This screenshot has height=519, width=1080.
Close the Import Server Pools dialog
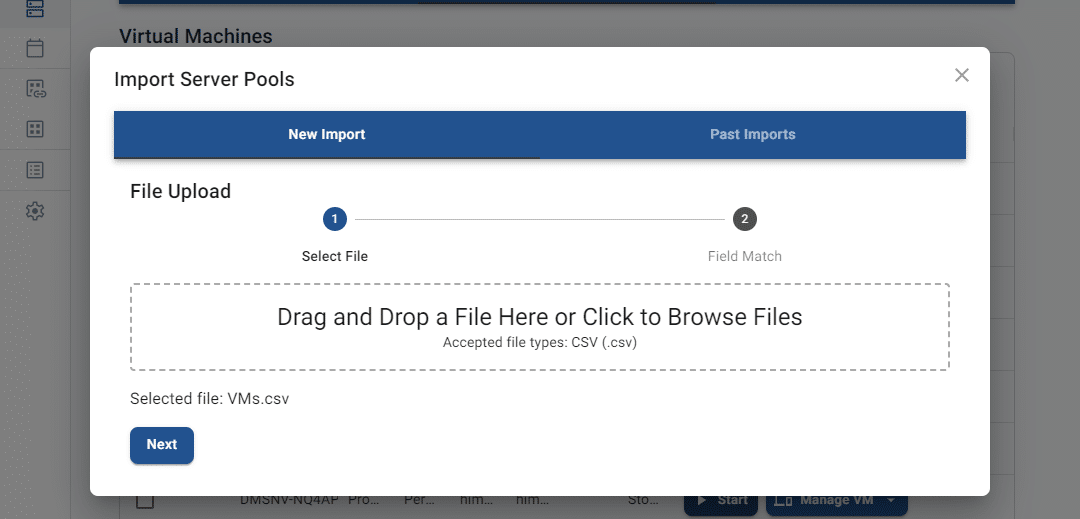coord(961,75)
